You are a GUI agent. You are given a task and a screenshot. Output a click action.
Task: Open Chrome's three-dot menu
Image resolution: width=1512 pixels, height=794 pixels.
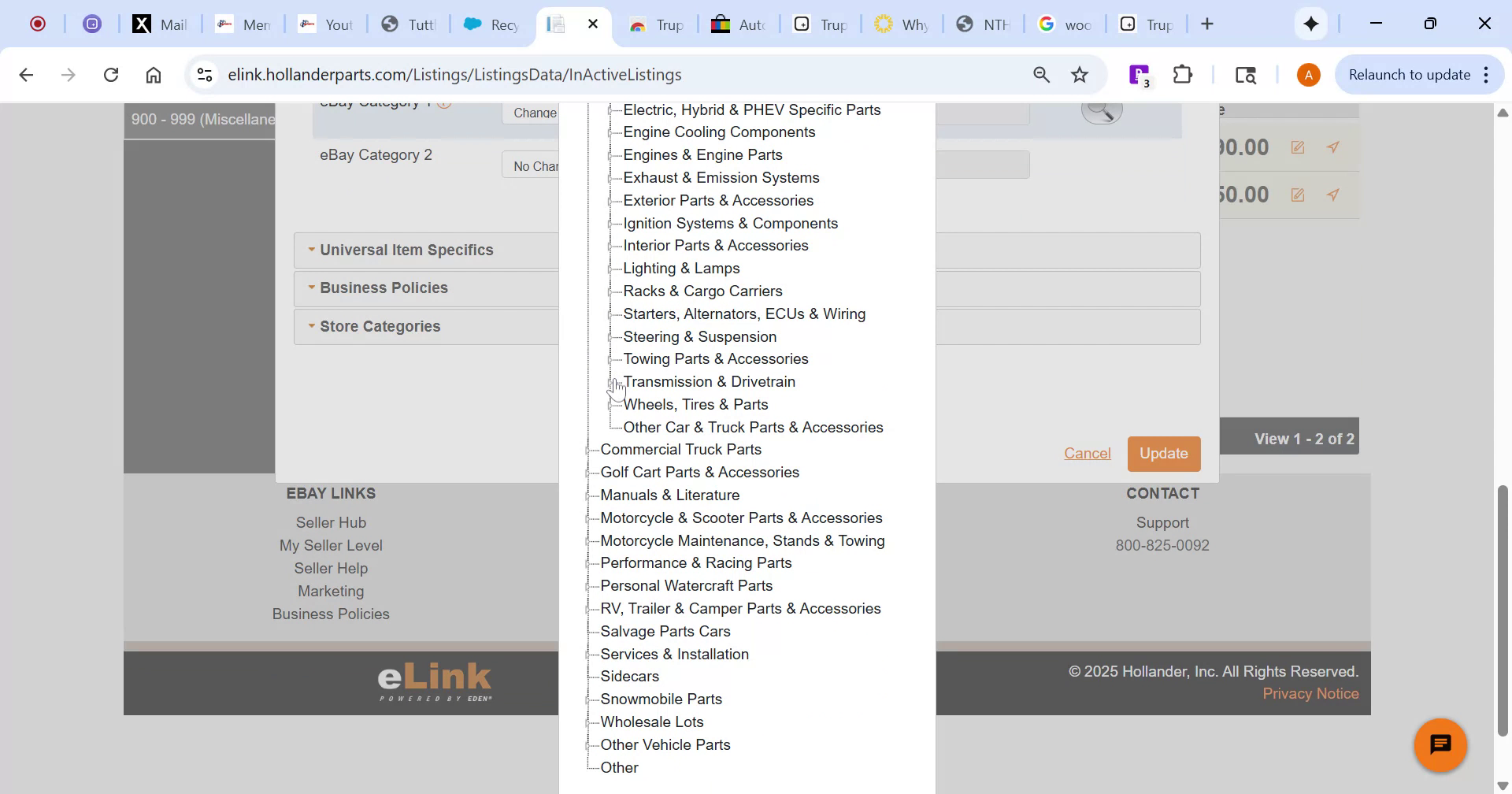(1486, 74)
